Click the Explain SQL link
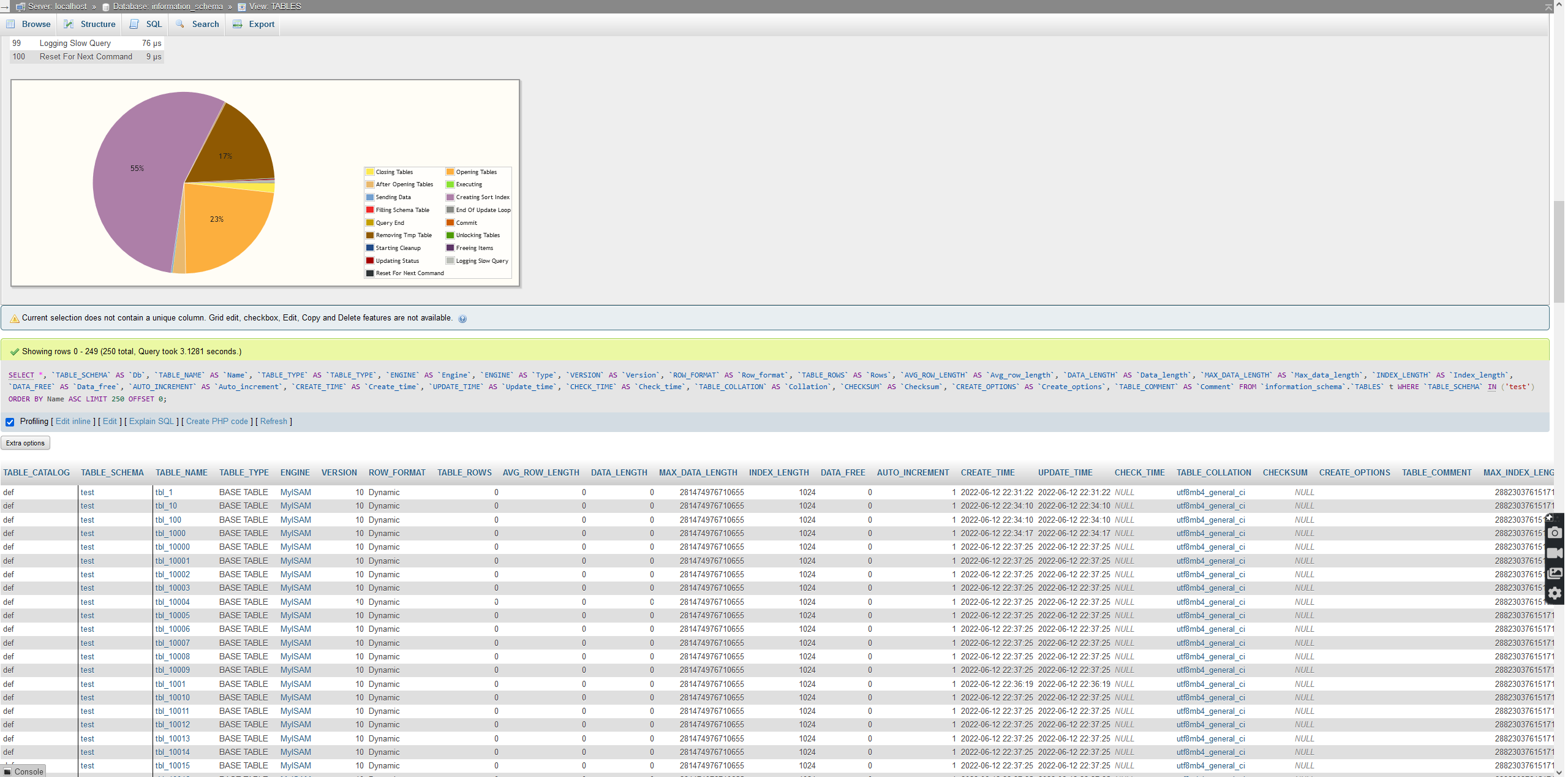This screenshot has height=777, width=1568. pos(151,422)
